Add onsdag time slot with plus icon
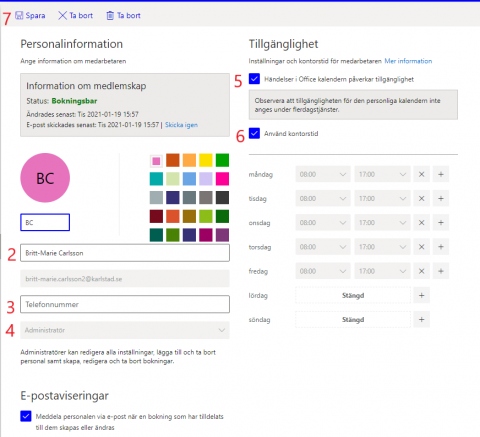 tap(441, 223)
